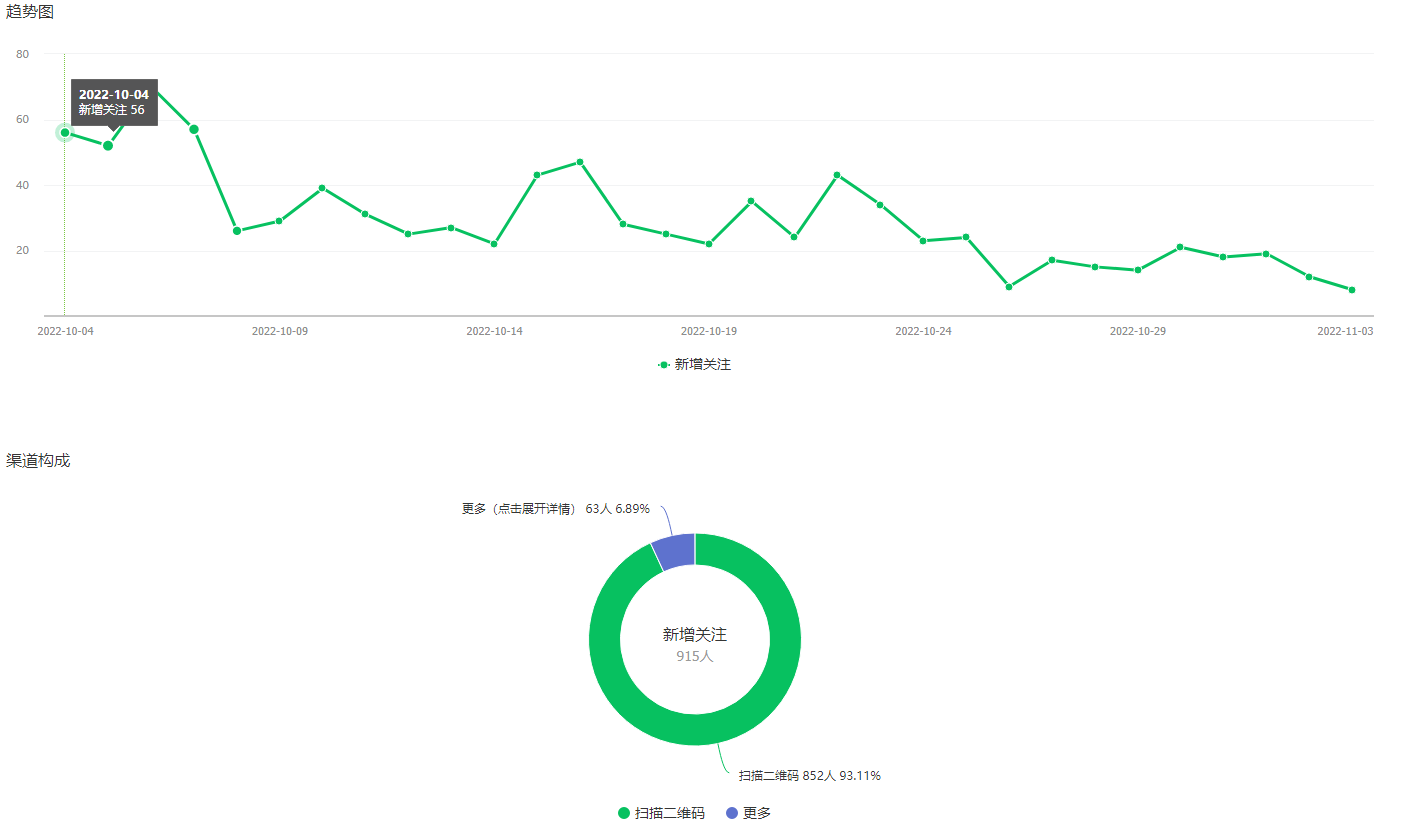1414x826 pixels.
Task: Click the 2022-10-04 dark tooltip box
Action: coord(113,102)
